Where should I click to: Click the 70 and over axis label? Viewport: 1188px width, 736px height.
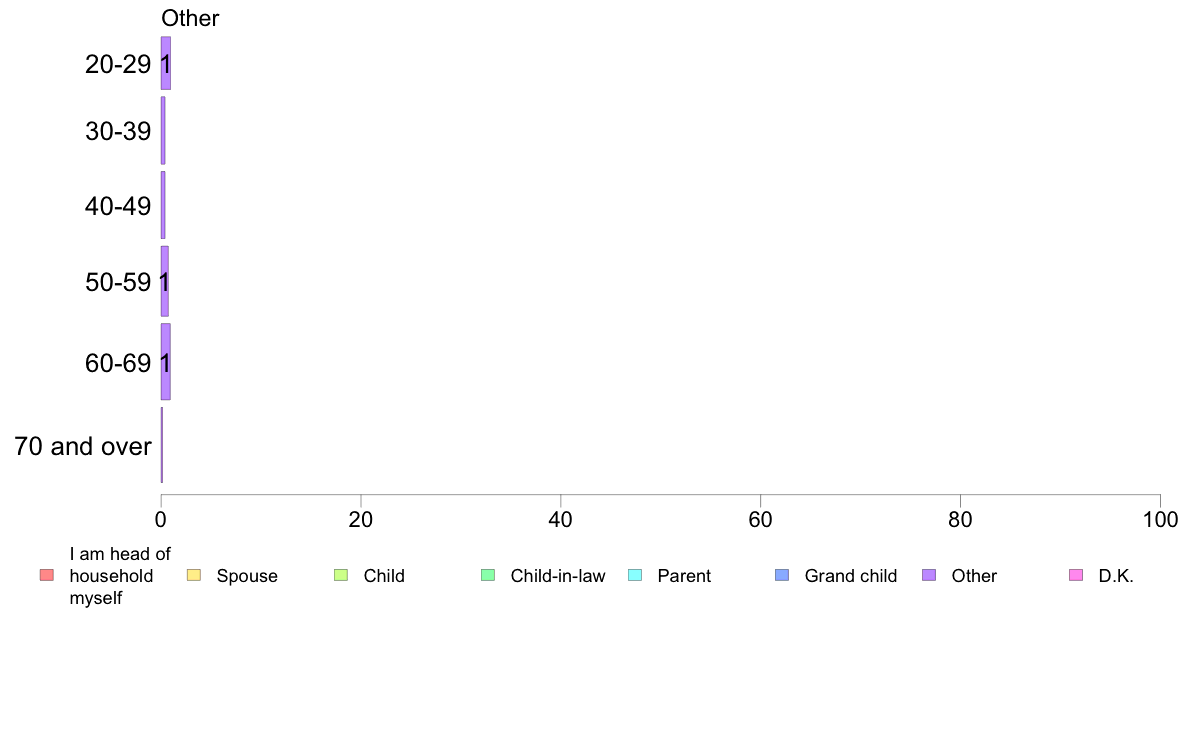point(83,446)
